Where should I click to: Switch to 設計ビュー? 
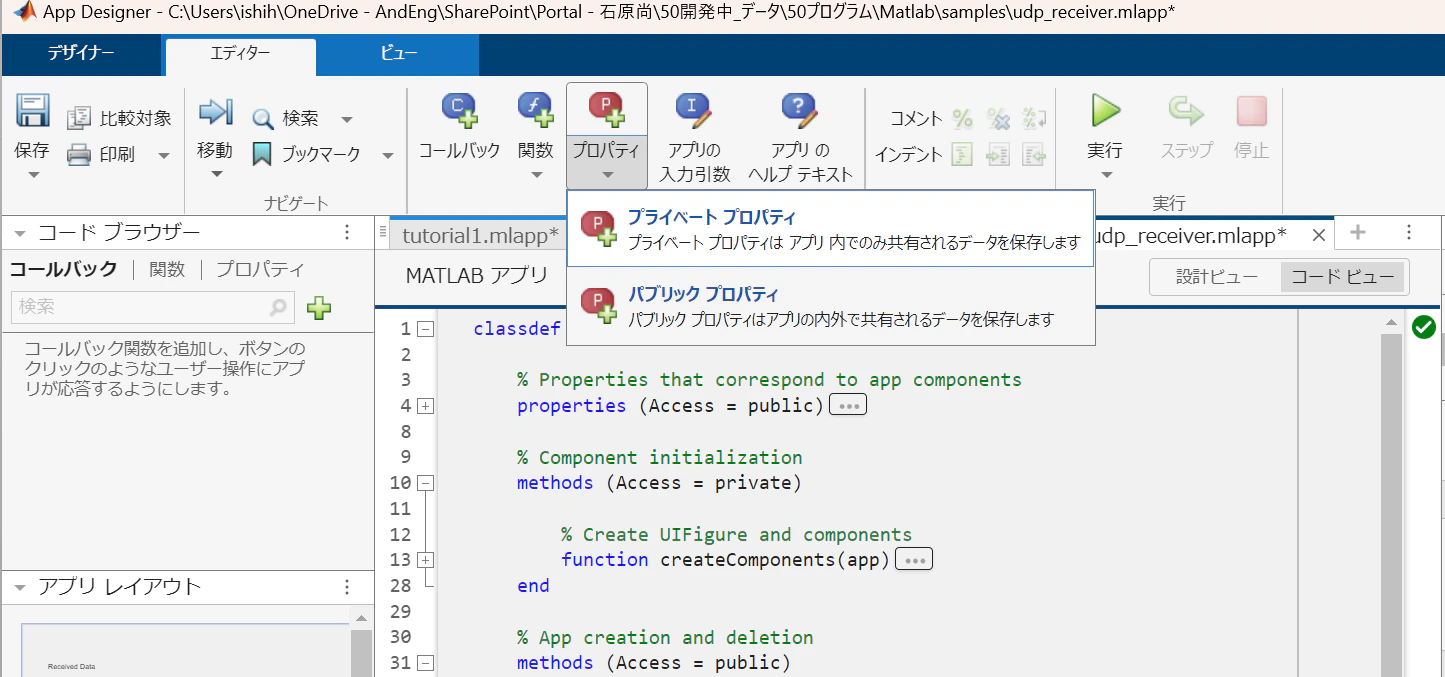pos(1217,277)
